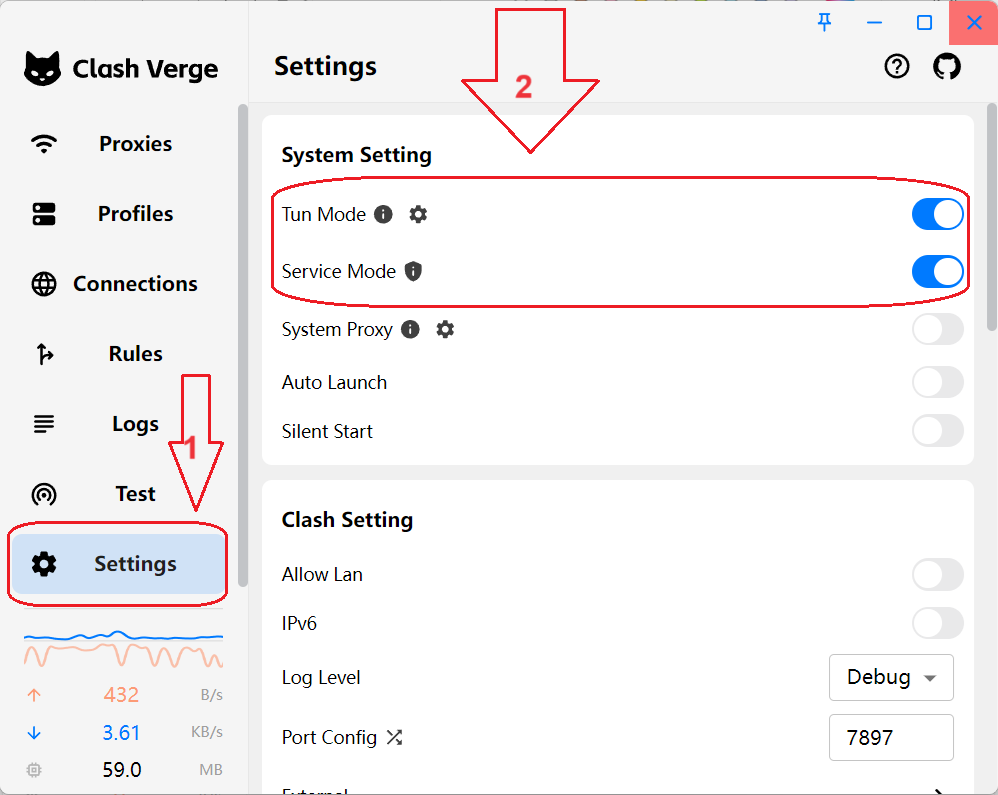Enable the System Proxy toggle
This screenshot has width=998, height=795.
[x=937, y=329]
